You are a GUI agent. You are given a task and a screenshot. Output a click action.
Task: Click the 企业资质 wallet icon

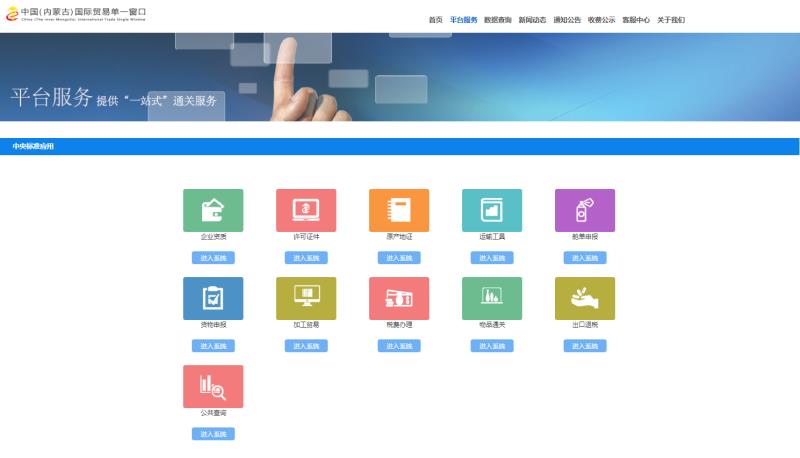[x=213, y=210]
